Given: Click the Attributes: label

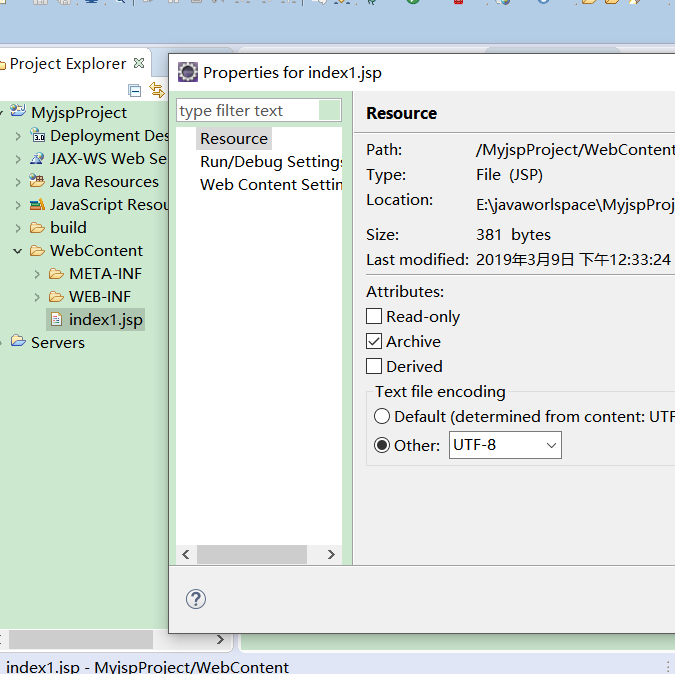Looking at the screenshot, I should click(x=405, y=291).
